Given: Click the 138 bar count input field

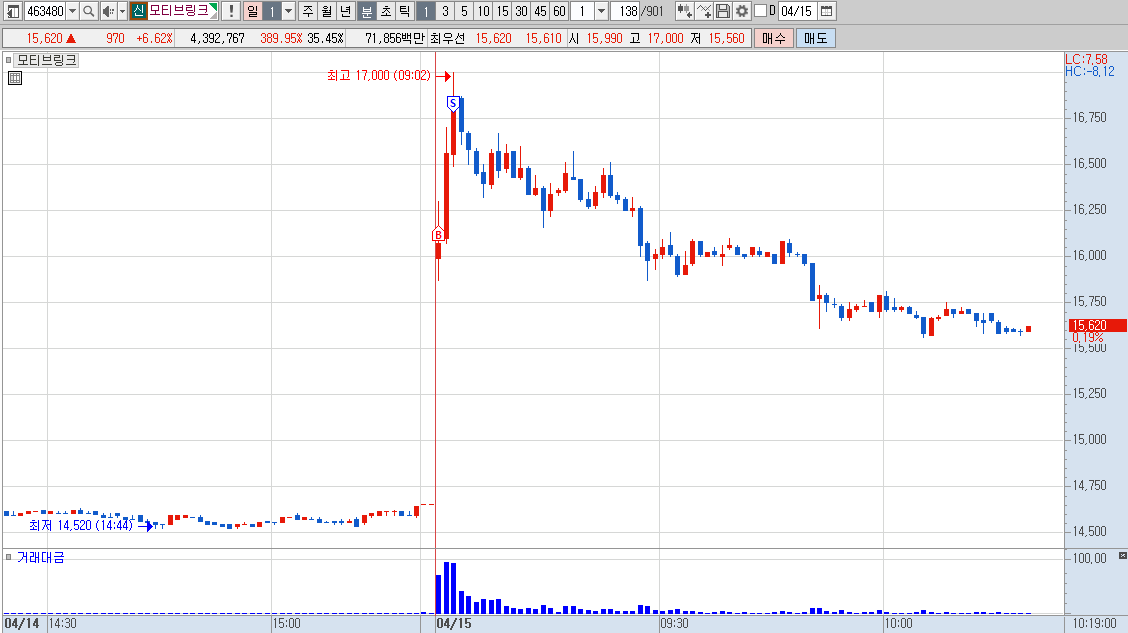Looking at the screenshot, I should pyautogui.click(x=628, y=11).
